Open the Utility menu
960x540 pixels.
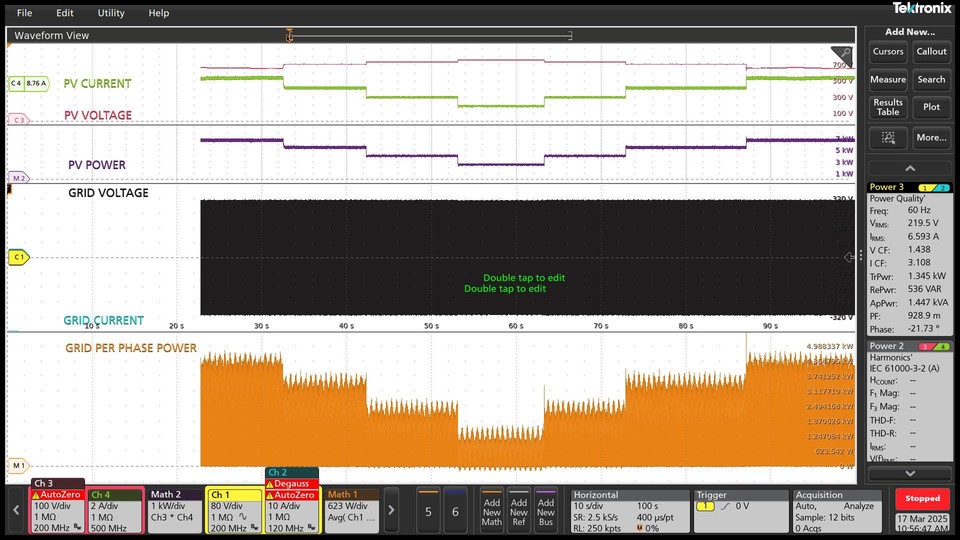[x=111, y=13]
